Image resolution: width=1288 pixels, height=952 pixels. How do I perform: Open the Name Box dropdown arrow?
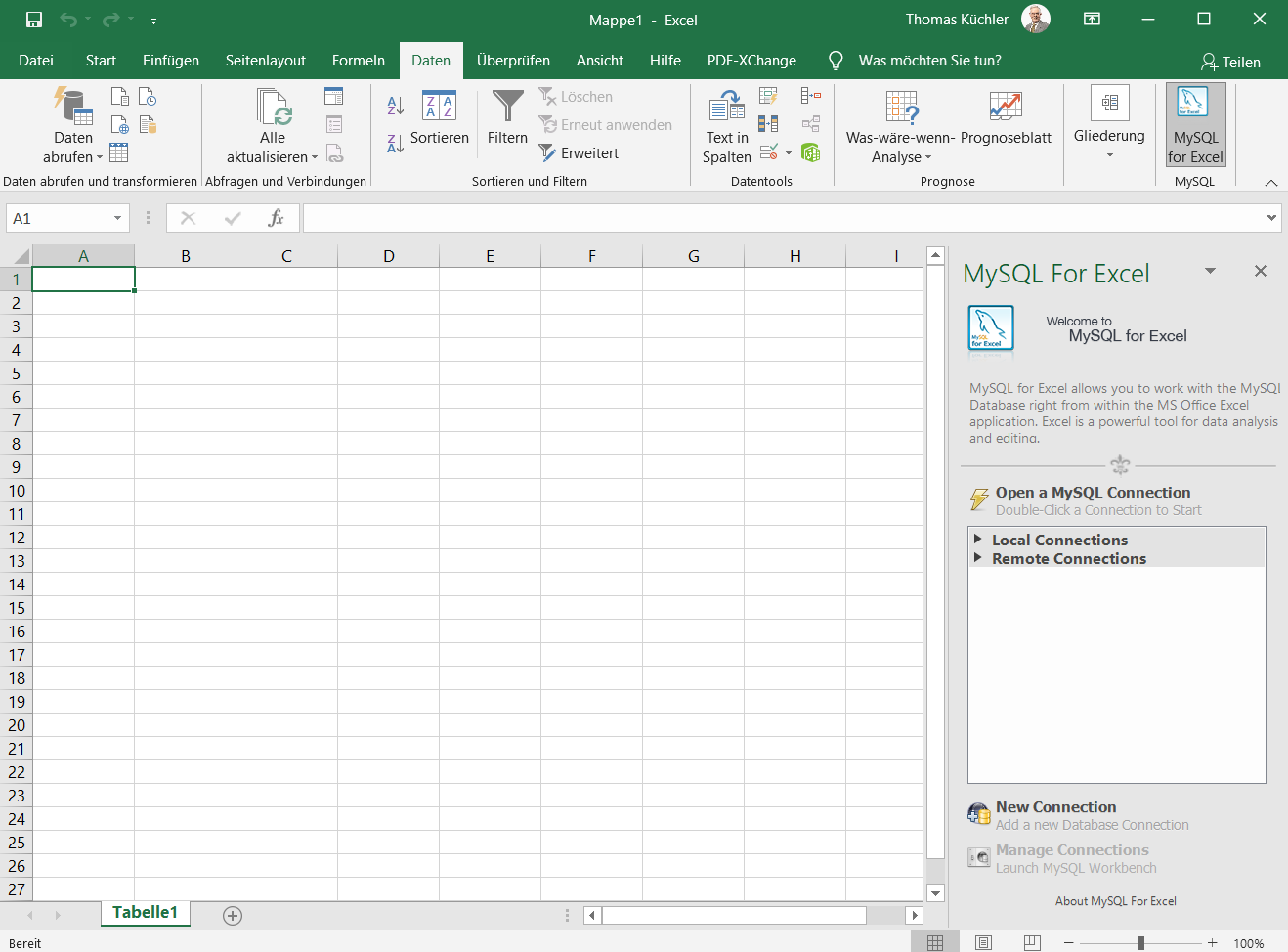pyautogui.click(x=117, y=218)
